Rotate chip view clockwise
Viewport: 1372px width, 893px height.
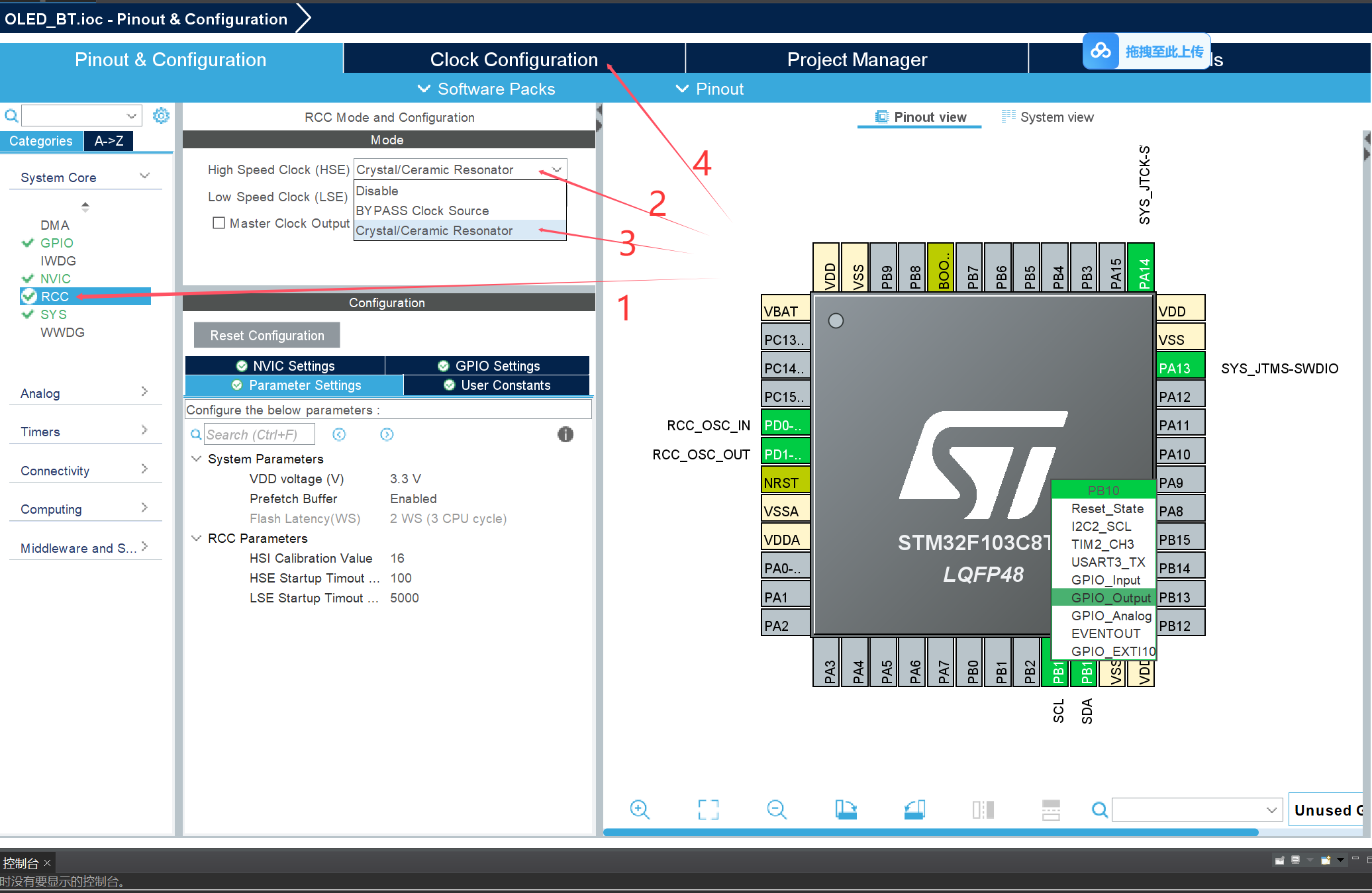pyautogui.click(x=846, y=809)
